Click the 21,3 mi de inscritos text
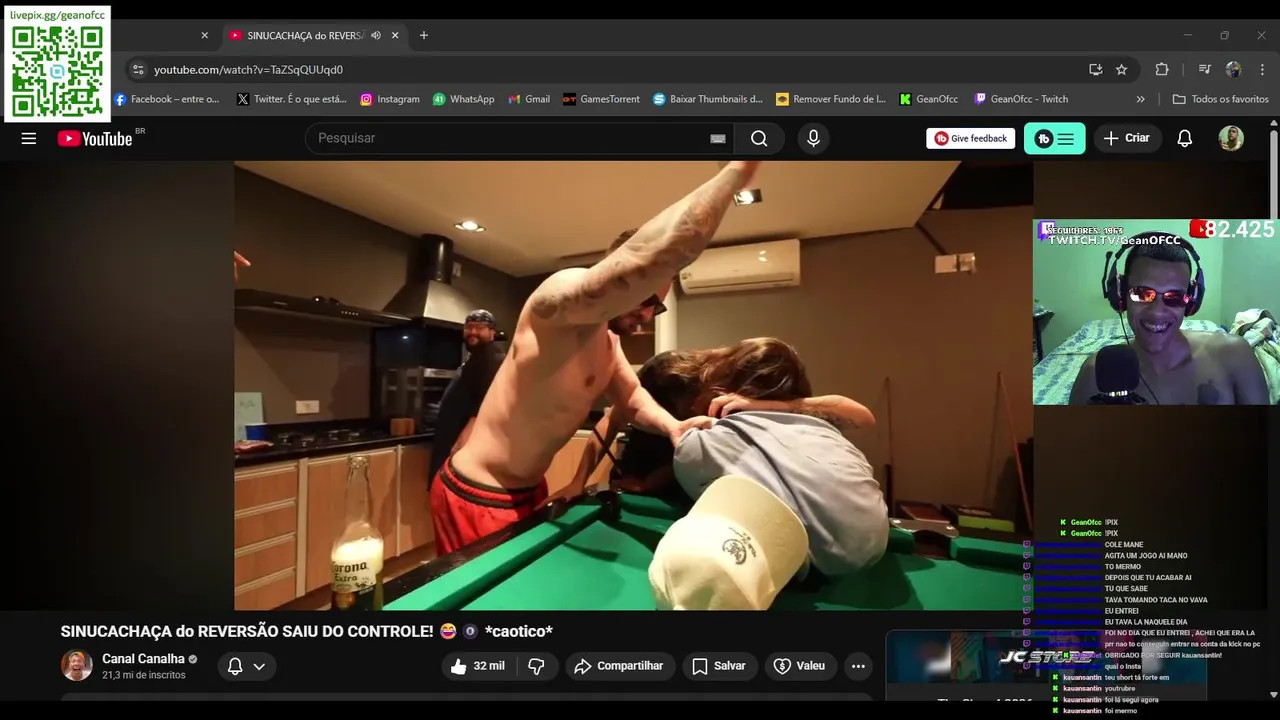Image resolution: width=1280 pixels, height=720 pixels. point(143,675)
